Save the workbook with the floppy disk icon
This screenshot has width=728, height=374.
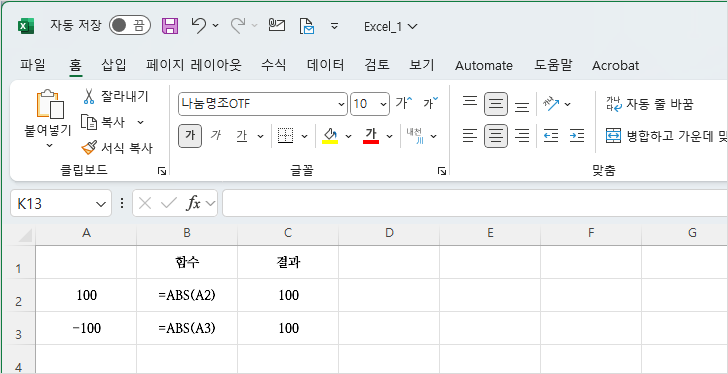tap(170, 26)
